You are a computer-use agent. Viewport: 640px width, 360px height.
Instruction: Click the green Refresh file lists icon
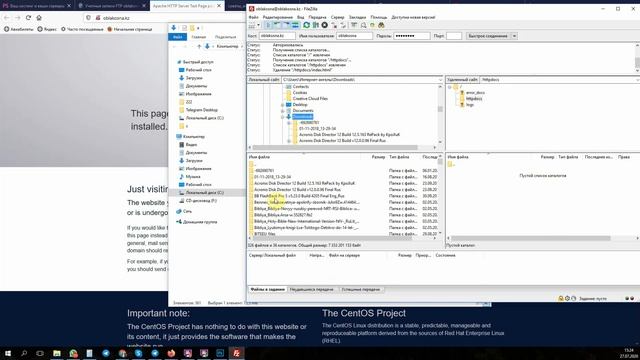pyautogui.click(x=306, y=25)
